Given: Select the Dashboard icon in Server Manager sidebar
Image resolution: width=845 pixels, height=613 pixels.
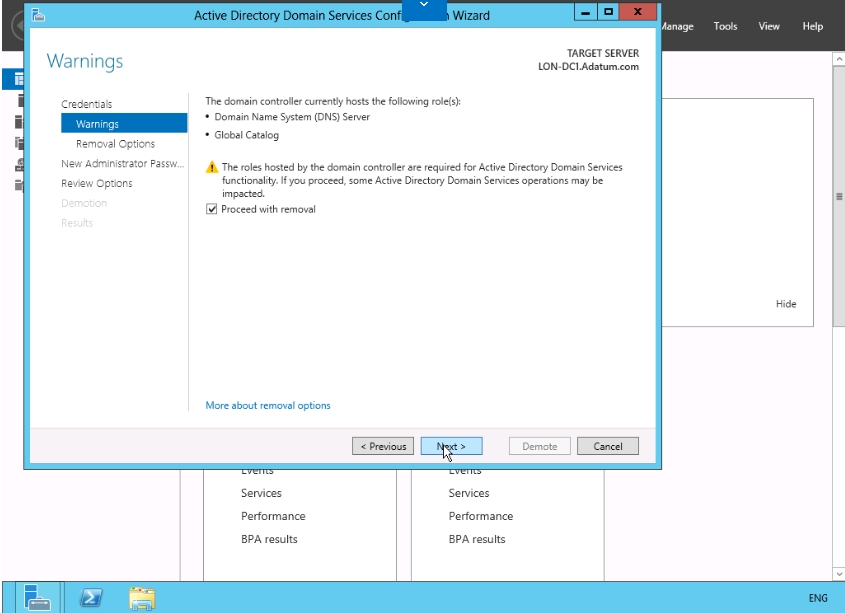Looking at the screenshot, I should point(18,79).
